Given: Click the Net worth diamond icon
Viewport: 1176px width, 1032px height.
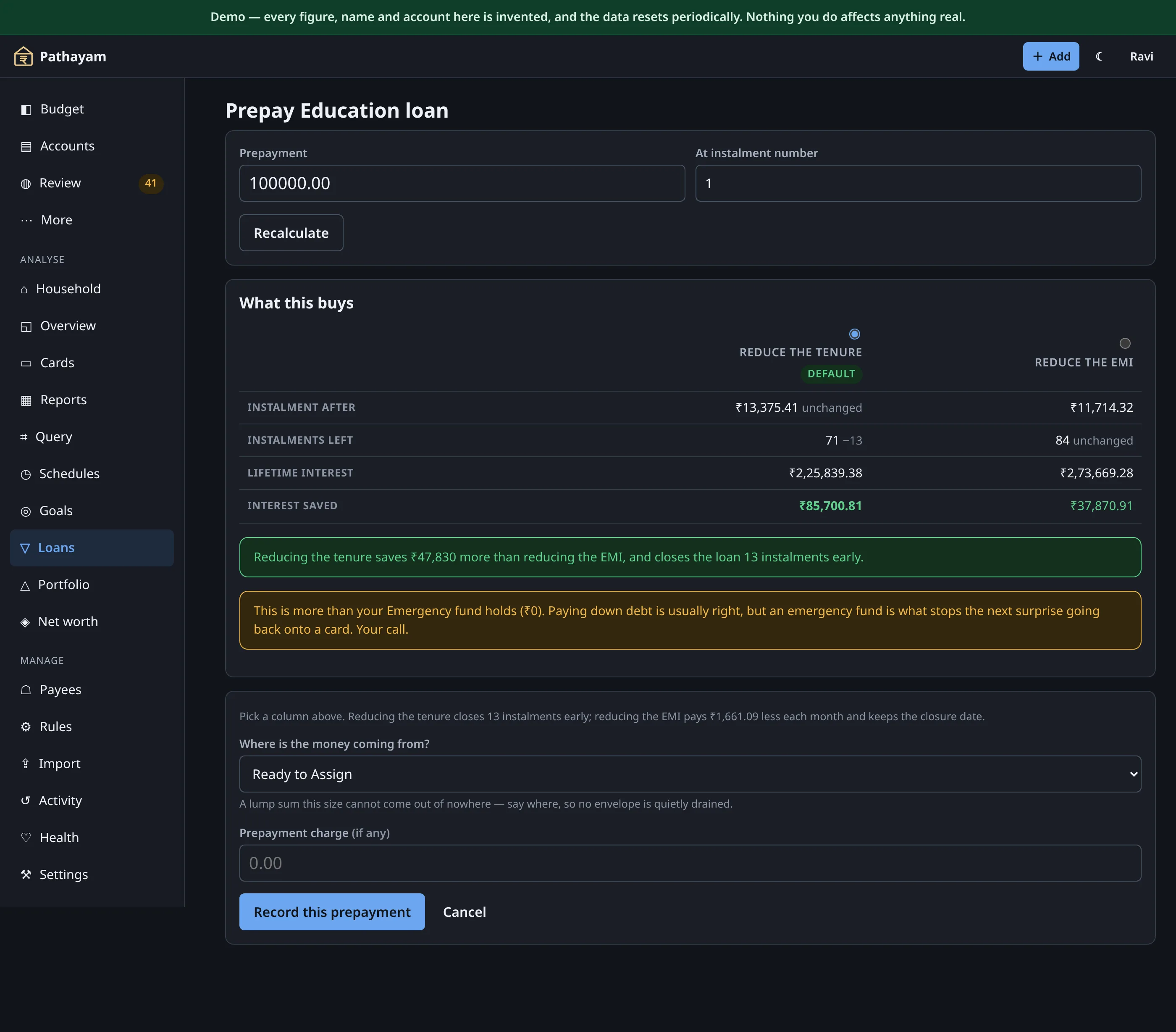Looking at the screenshot, I should point(25,622).
